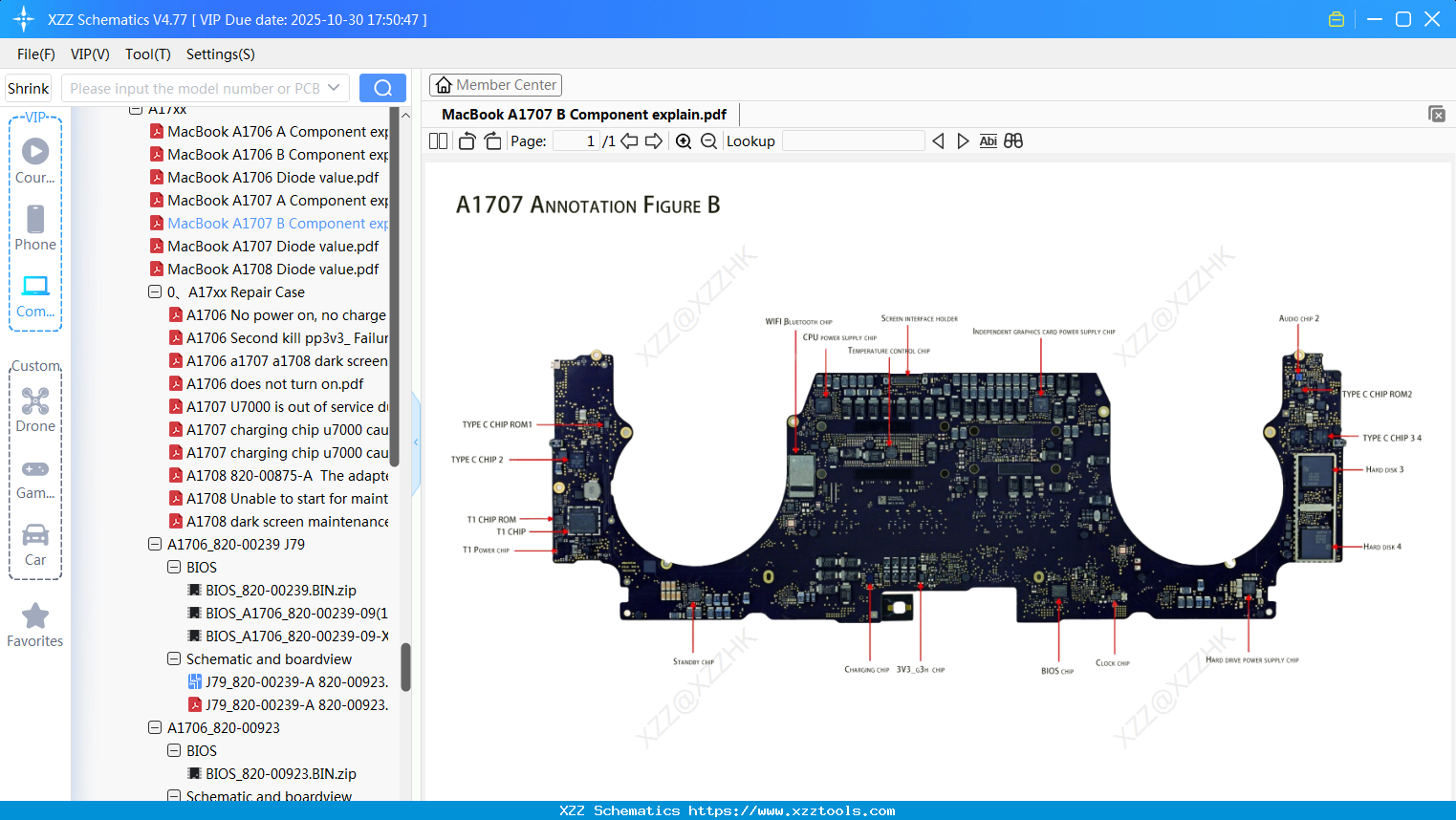Click the file tree vertical scrollbar thumb
Screen dimensions: 1456x820
pos(405,667)
